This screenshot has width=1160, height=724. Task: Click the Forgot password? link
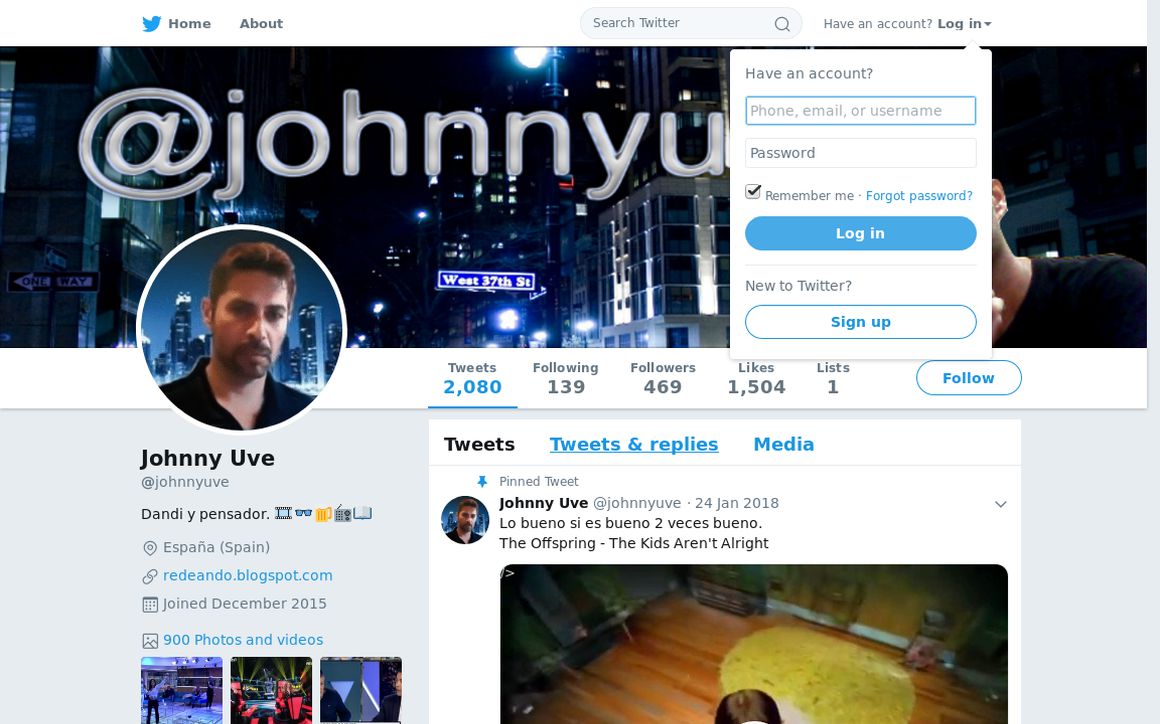919,196
